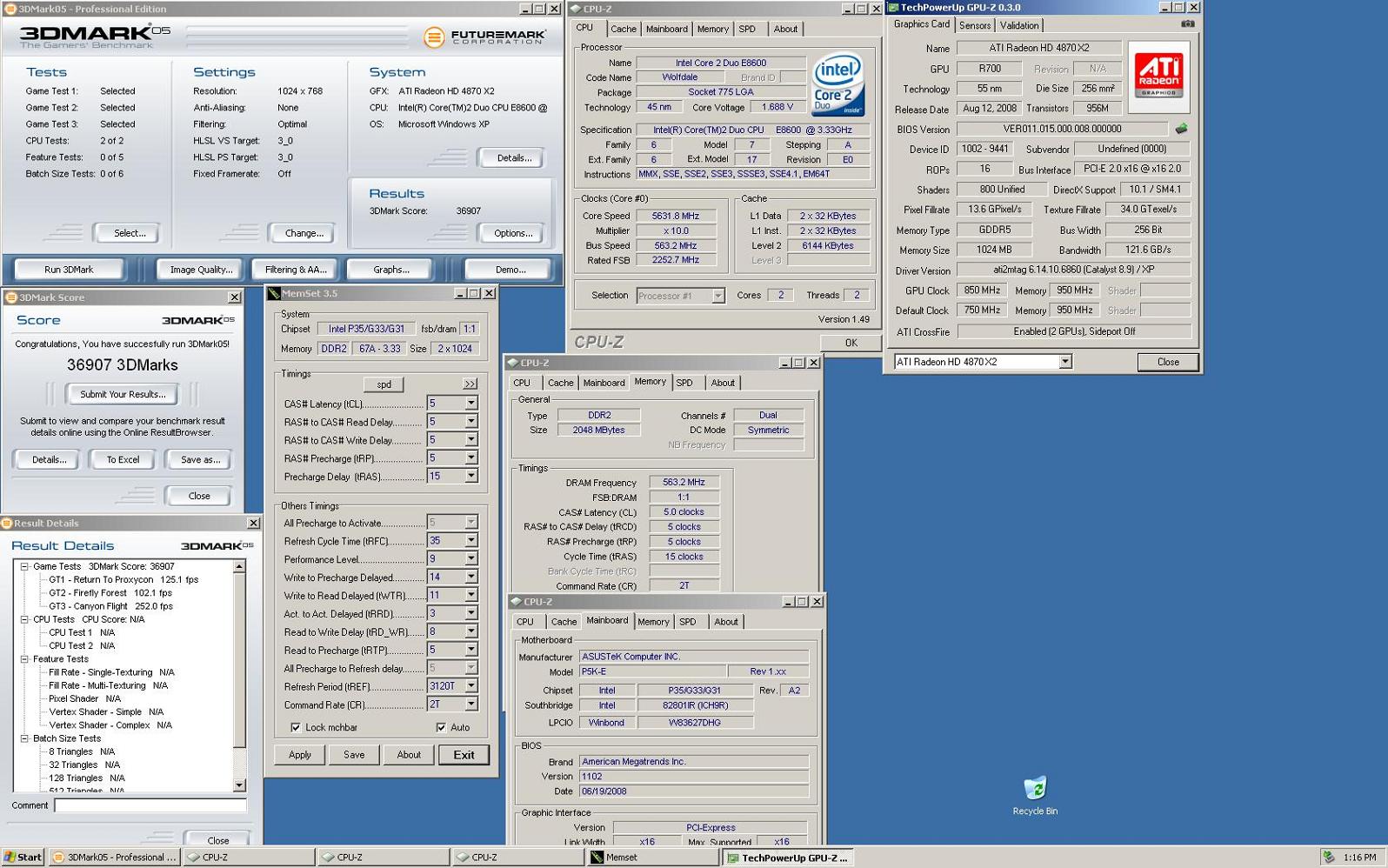
Task: Select the GT3 - Canyon Flight result row
Action: point(110,607)
